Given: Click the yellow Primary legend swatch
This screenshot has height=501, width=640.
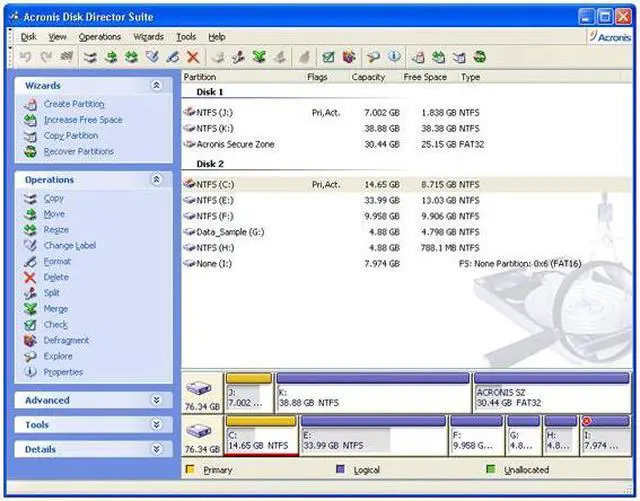Looking at the screenshot, I should click(x=190, y=469).
